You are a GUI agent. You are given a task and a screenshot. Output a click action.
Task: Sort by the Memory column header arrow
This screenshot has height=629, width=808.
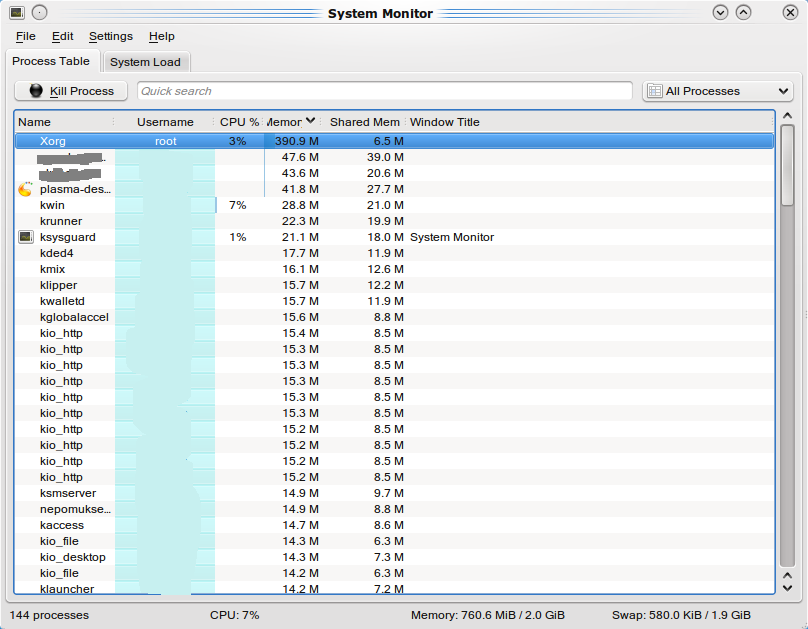coord(311,121)
